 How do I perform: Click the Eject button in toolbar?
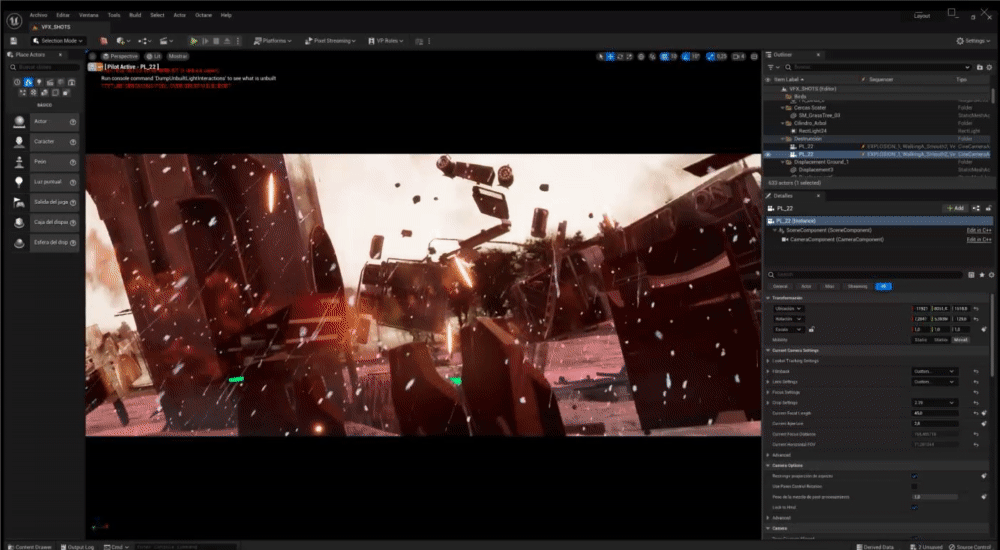coord(227,41)
